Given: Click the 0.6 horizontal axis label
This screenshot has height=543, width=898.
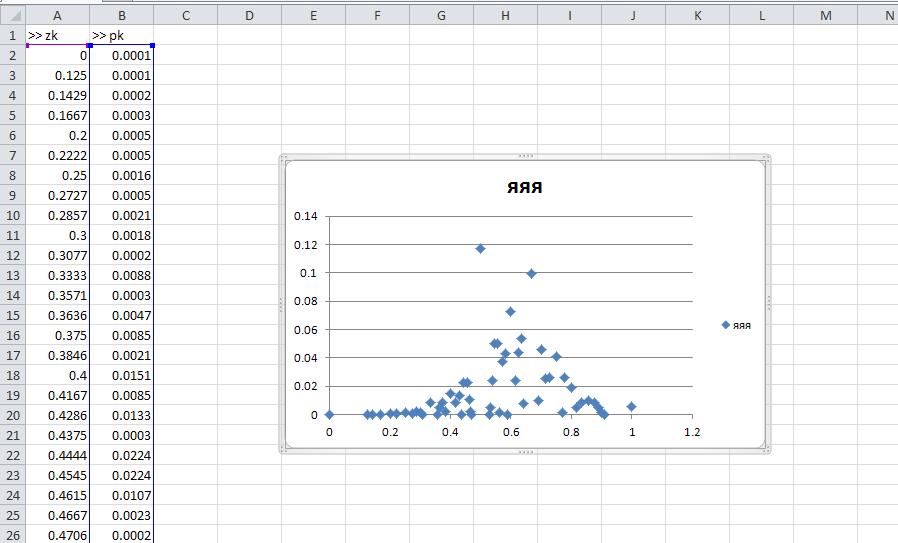Looking at the screenshot, I should [x=511, y=431].
